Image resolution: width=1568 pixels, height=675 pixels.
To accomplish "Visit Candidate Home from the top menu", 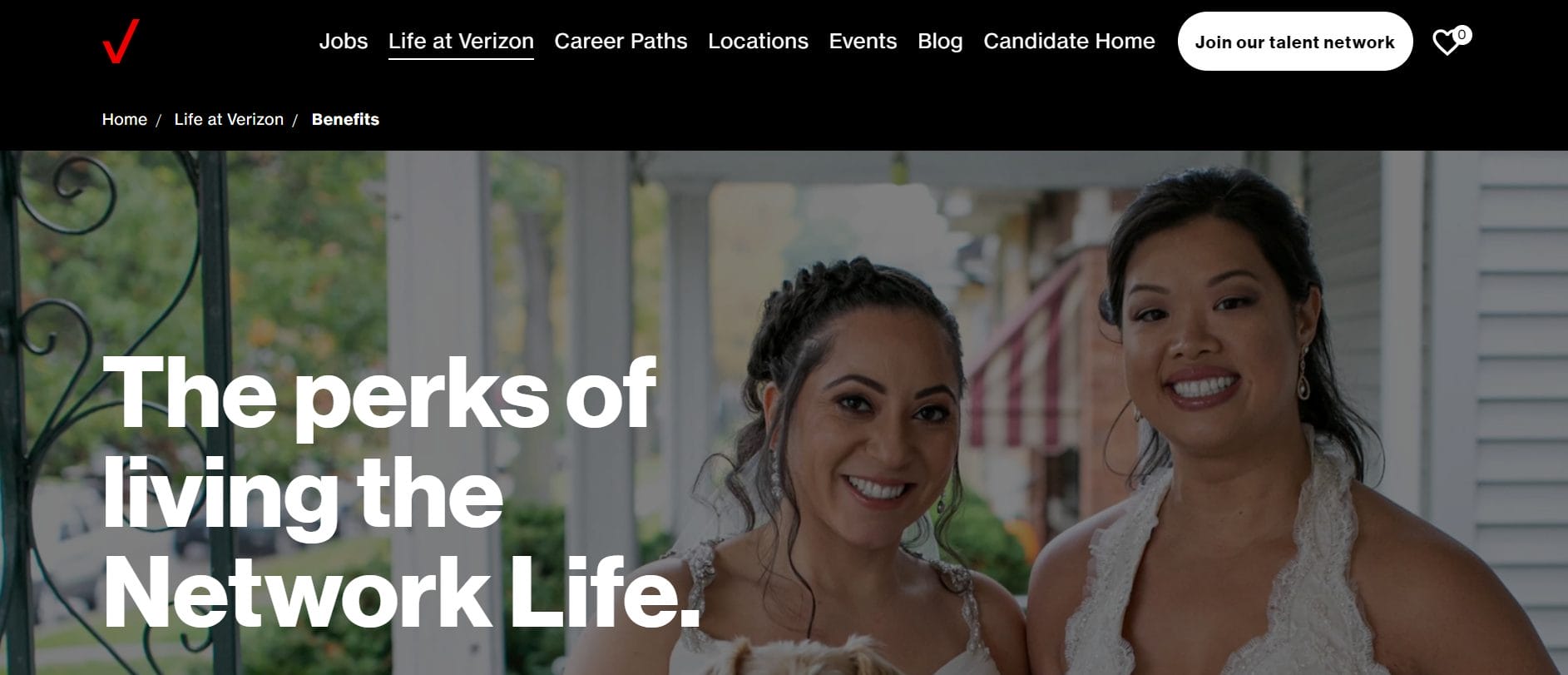I will [x=1069, y=41].
